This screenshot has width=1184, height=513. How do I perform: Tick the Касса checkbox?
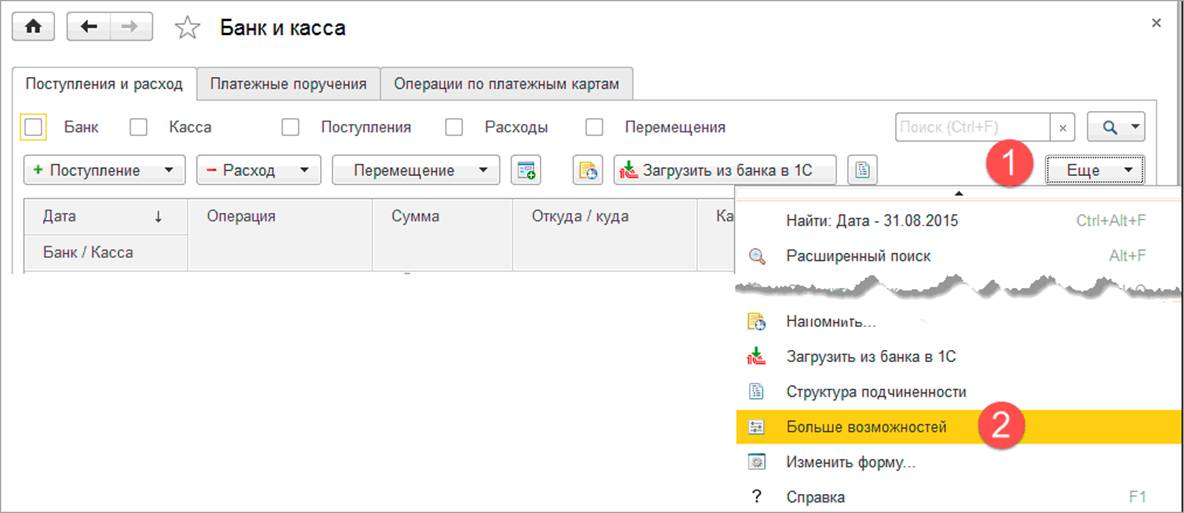coord(139,128)
